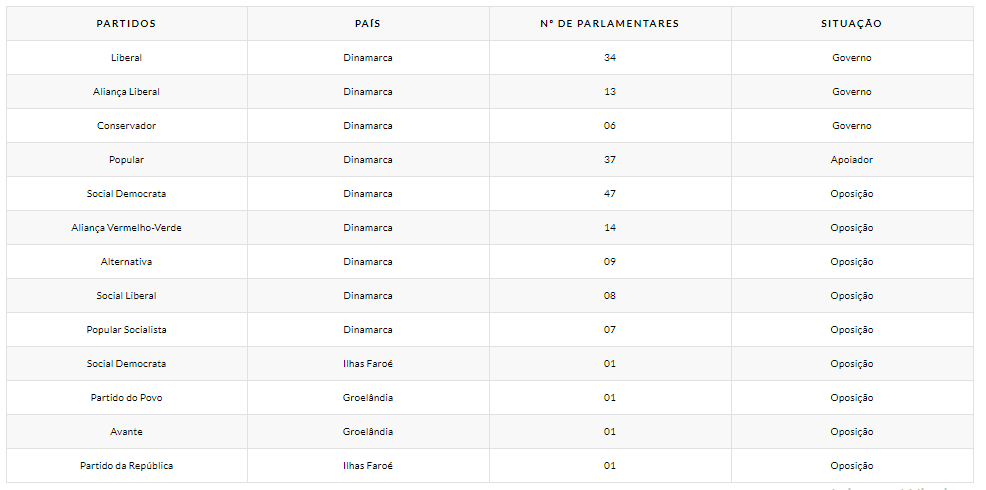Select the Aliança Liberal cell
This screenshot has width=986, height=490.
click(x=126, y=92)
